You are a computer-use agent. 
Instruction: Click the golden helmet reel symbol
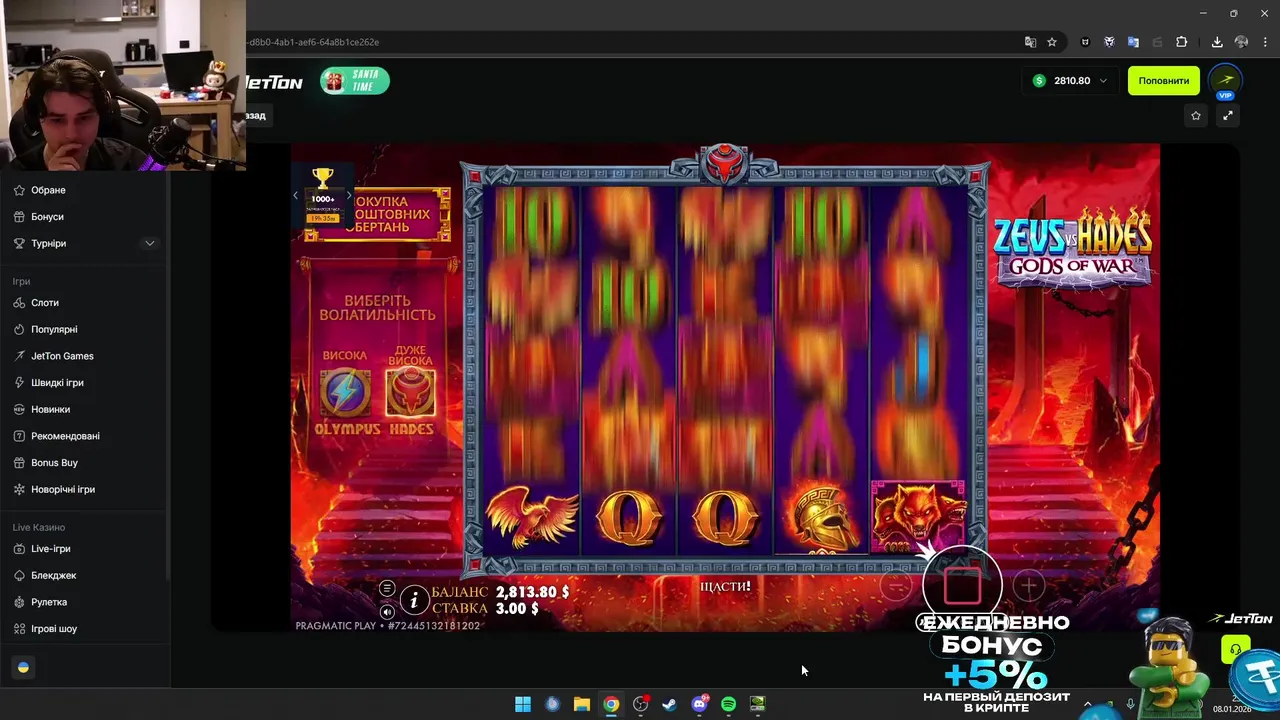pos(822,517)
